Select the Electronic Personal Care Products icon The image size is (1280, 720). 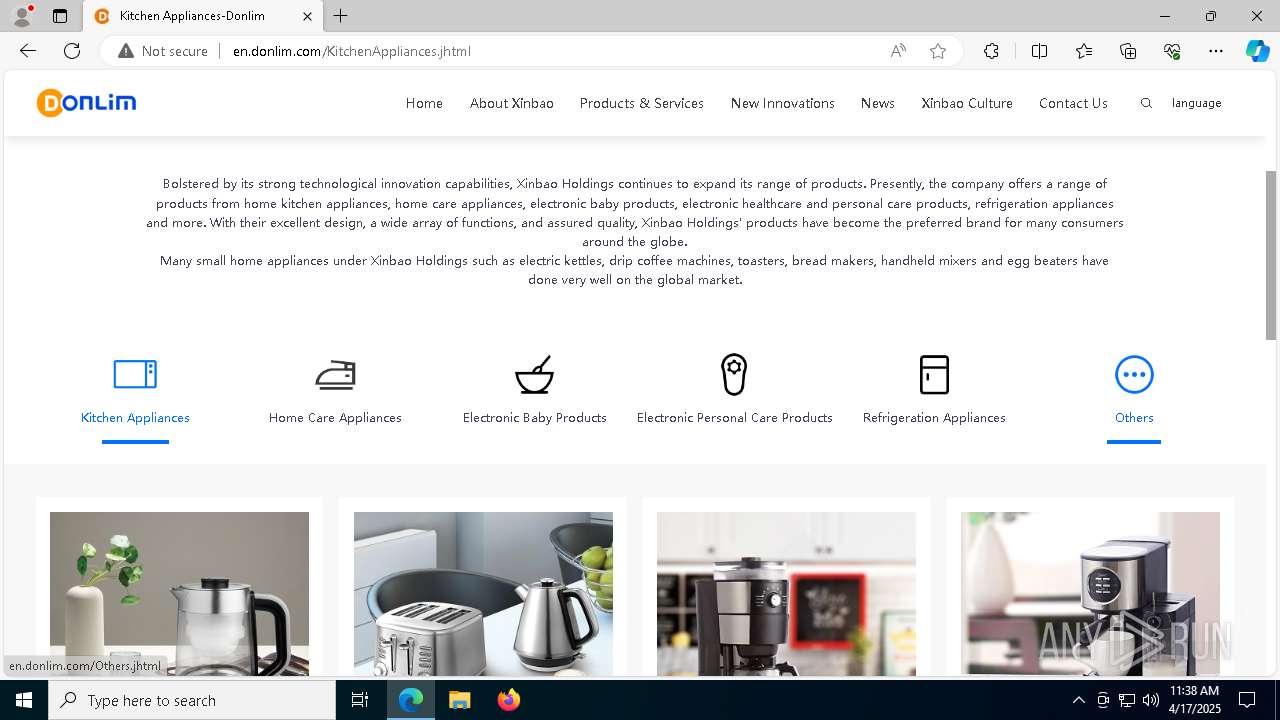click(734, 374)
